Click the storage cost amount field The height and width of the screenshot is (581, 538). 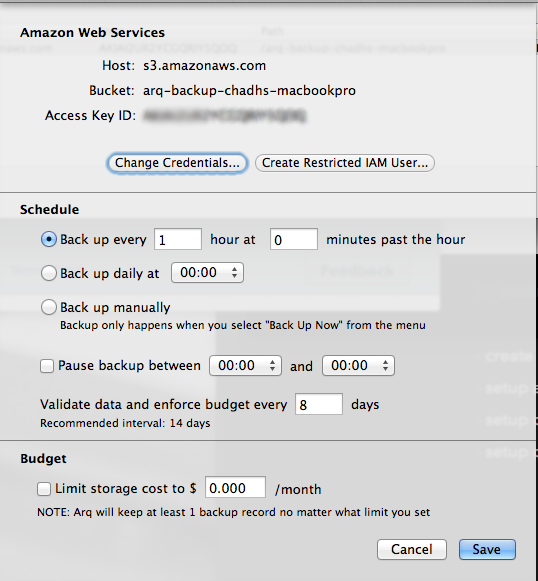[x=235, y=488]
